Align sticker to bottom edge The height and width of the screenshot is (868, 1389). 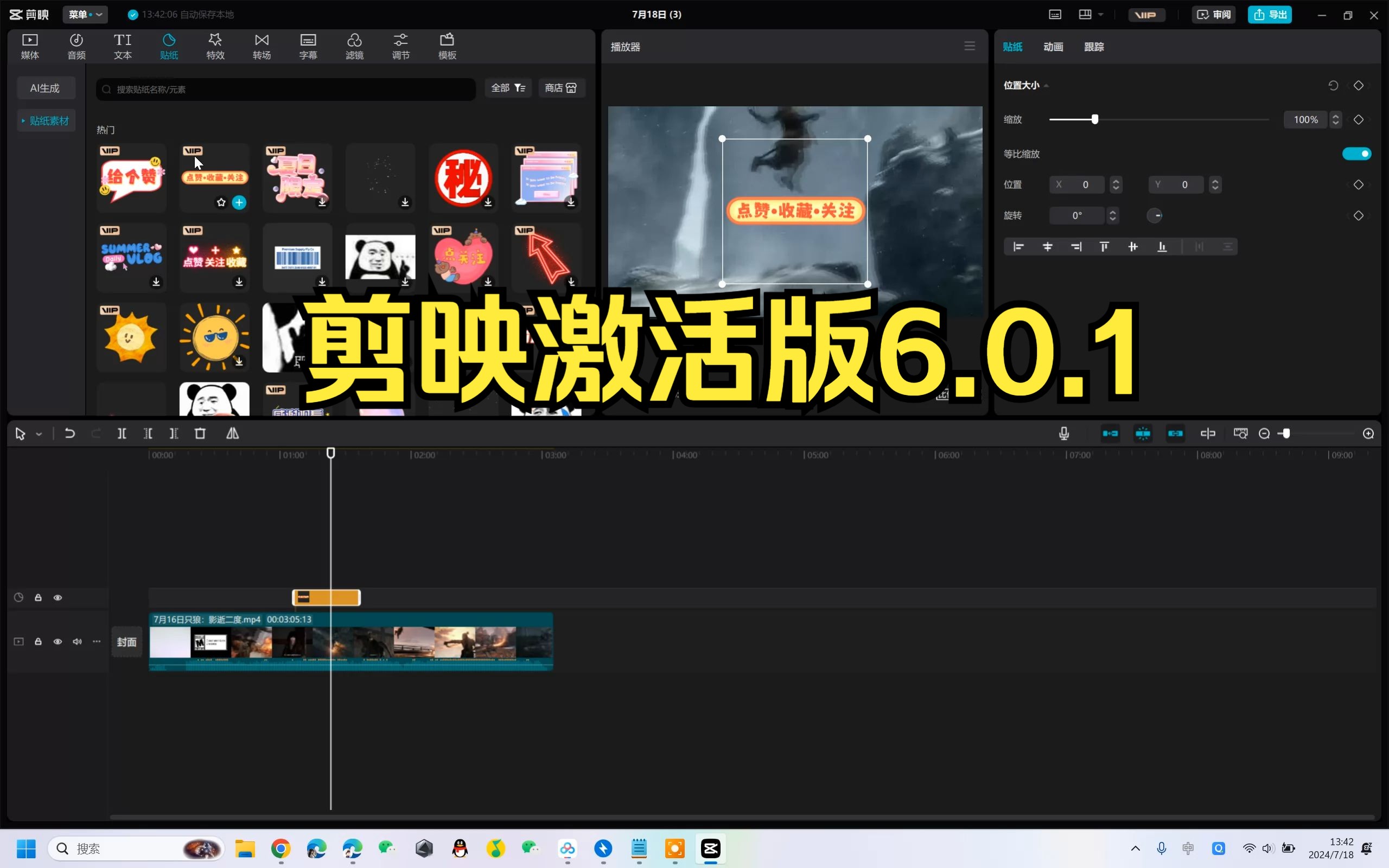(x=1162, y=246)
